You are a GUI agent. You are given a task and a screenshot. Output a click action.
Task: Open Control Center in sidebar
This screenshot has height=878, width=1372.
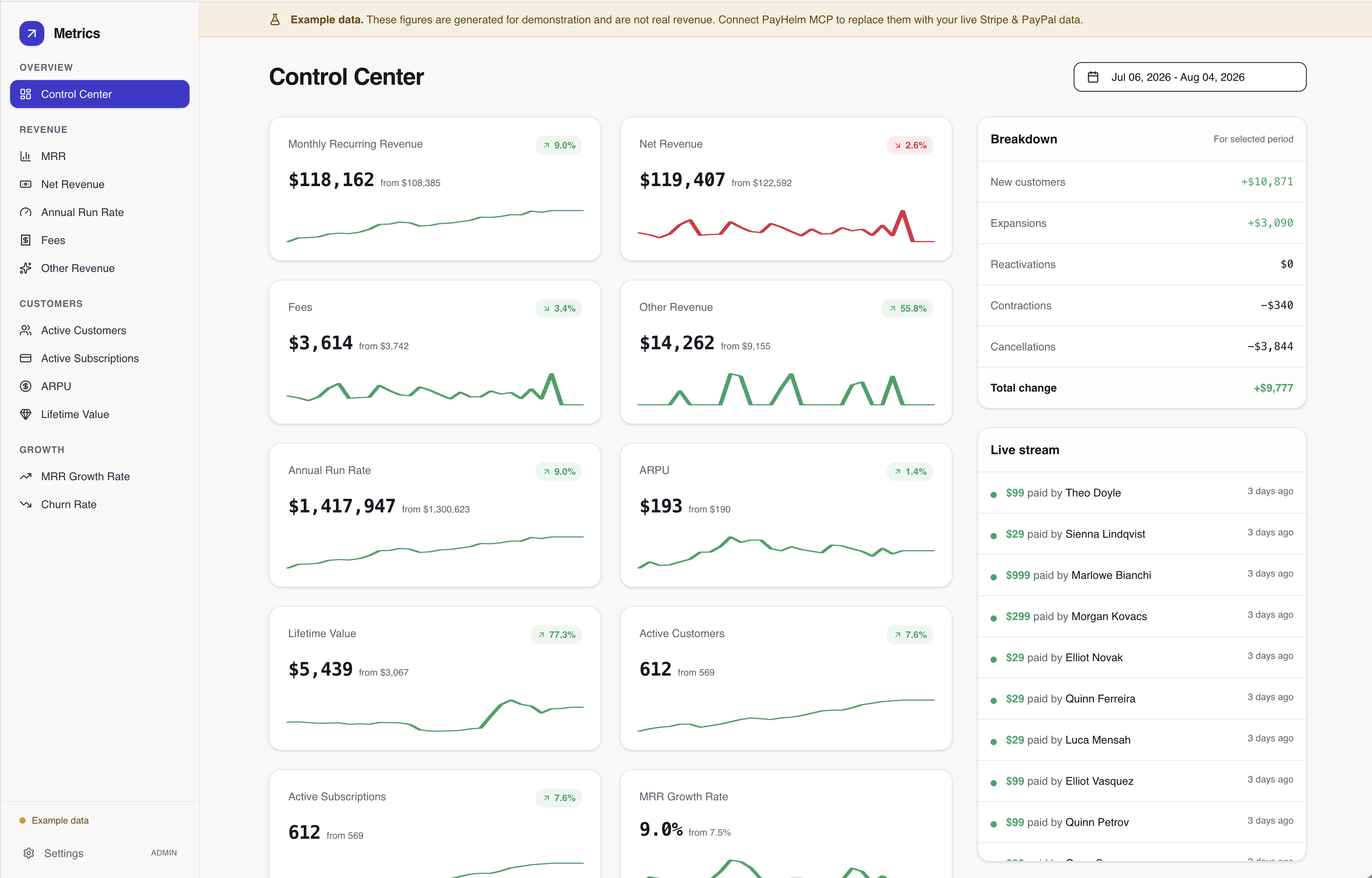pyautogui.click(x=100, y=94)
